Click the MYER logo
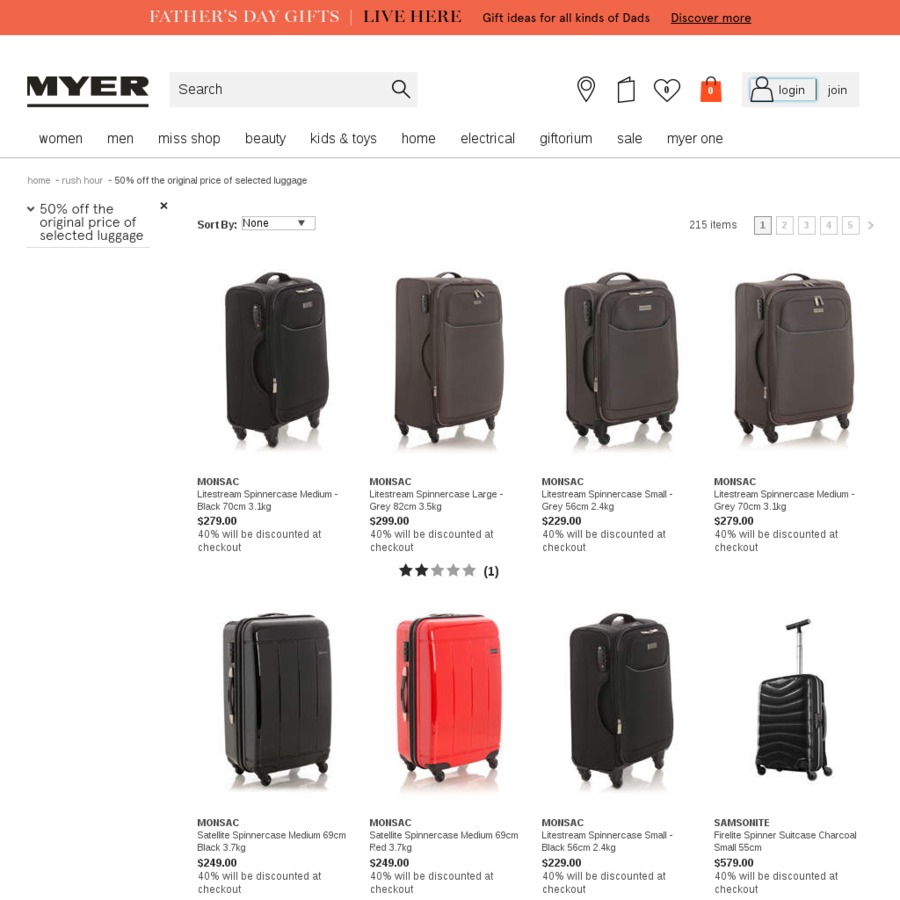Screen dimensions: 900x900 click(x=88, y=91)
